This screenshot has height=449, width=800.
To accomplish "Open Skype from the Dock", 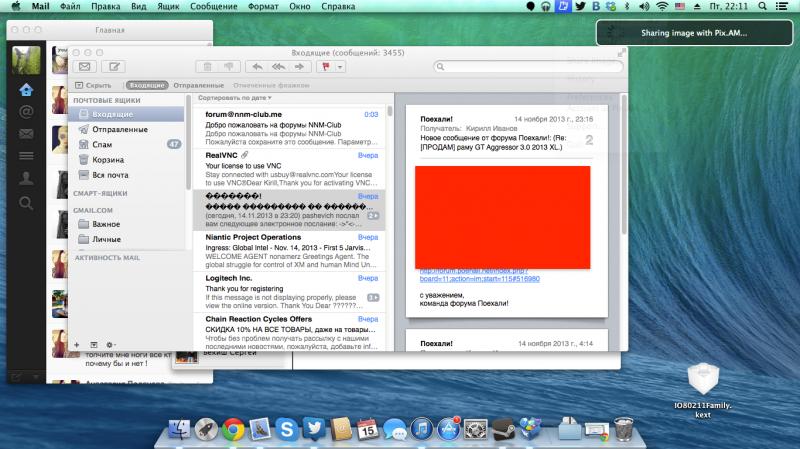I will [x=287, y=430].
